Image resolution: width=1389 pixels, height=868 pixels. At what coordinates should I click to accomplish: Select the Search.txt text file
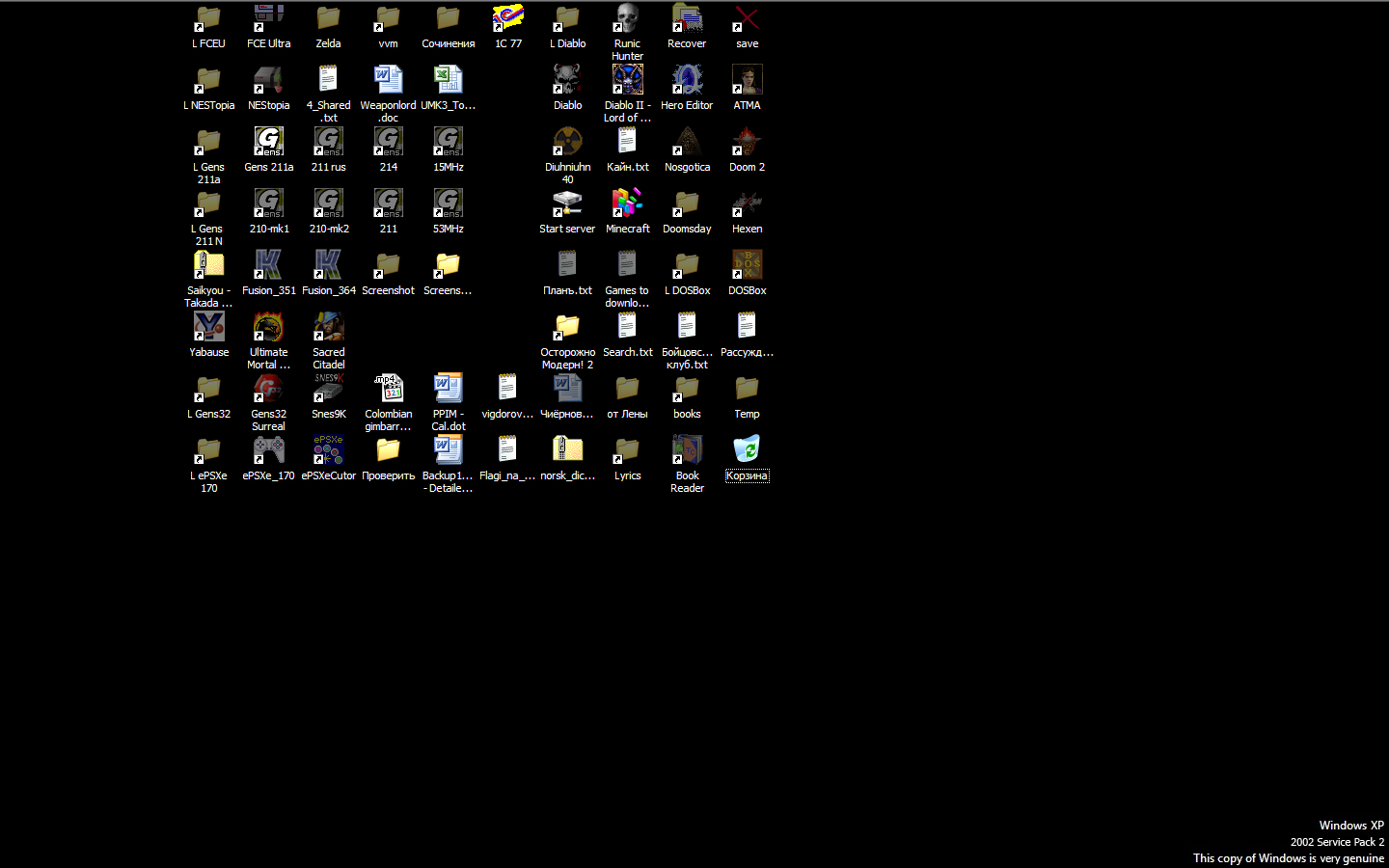point(627,328)
